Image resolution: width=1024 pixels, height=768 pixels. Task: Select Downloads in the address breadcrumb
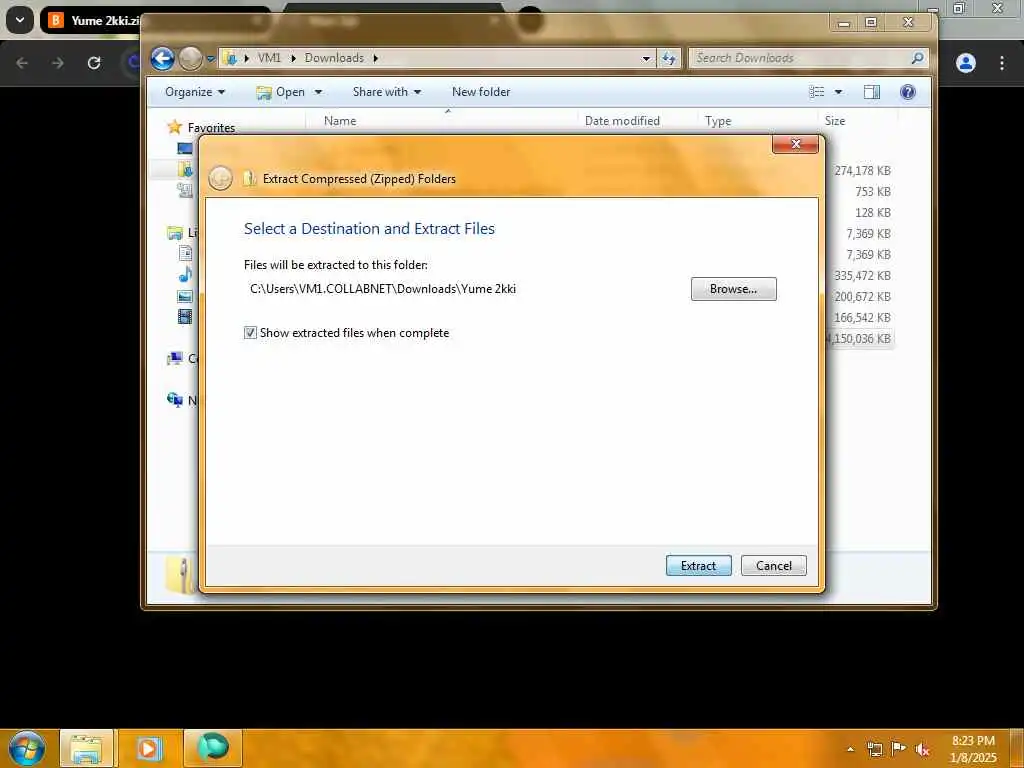click(334, 57)
